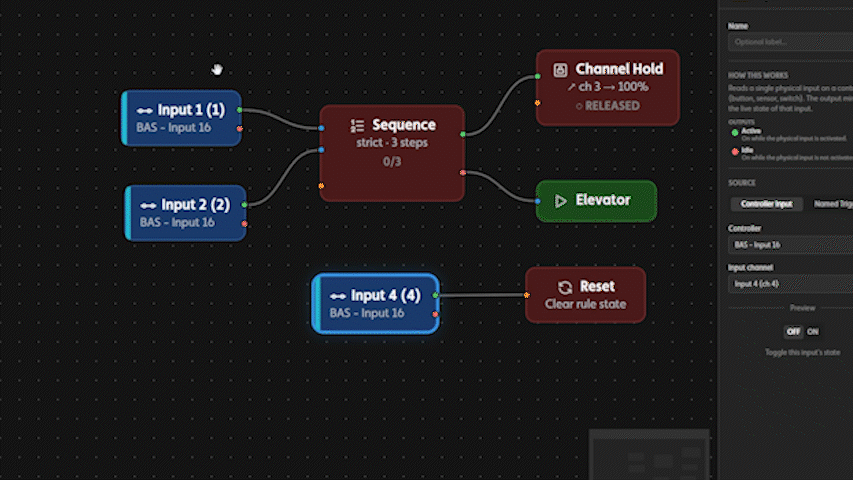Click Input 1 red idle output port

[239, 129]
